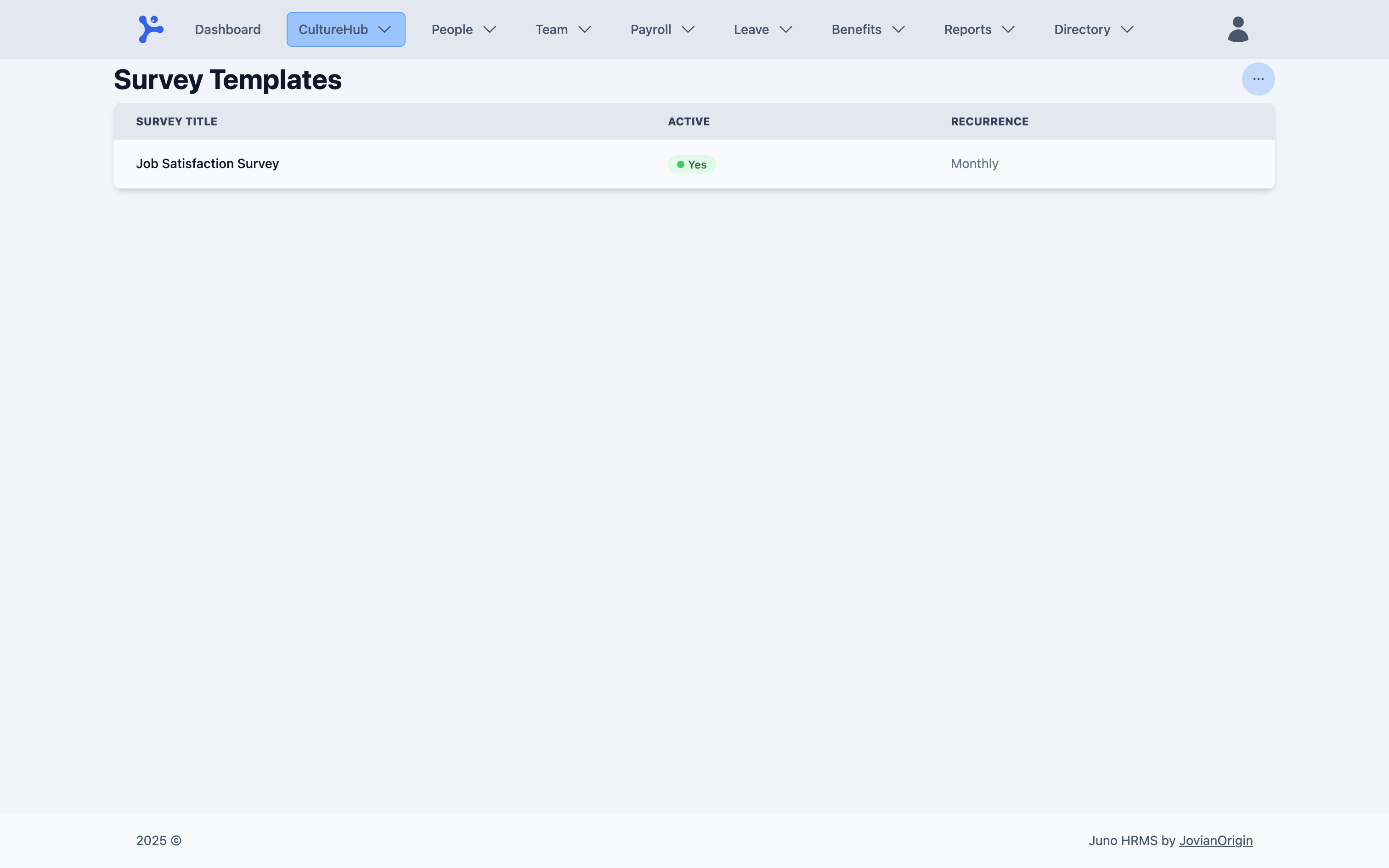Select the Monthly recurrence cell
The height and width of the screenshot is (868, 1389).
(974, 163)
